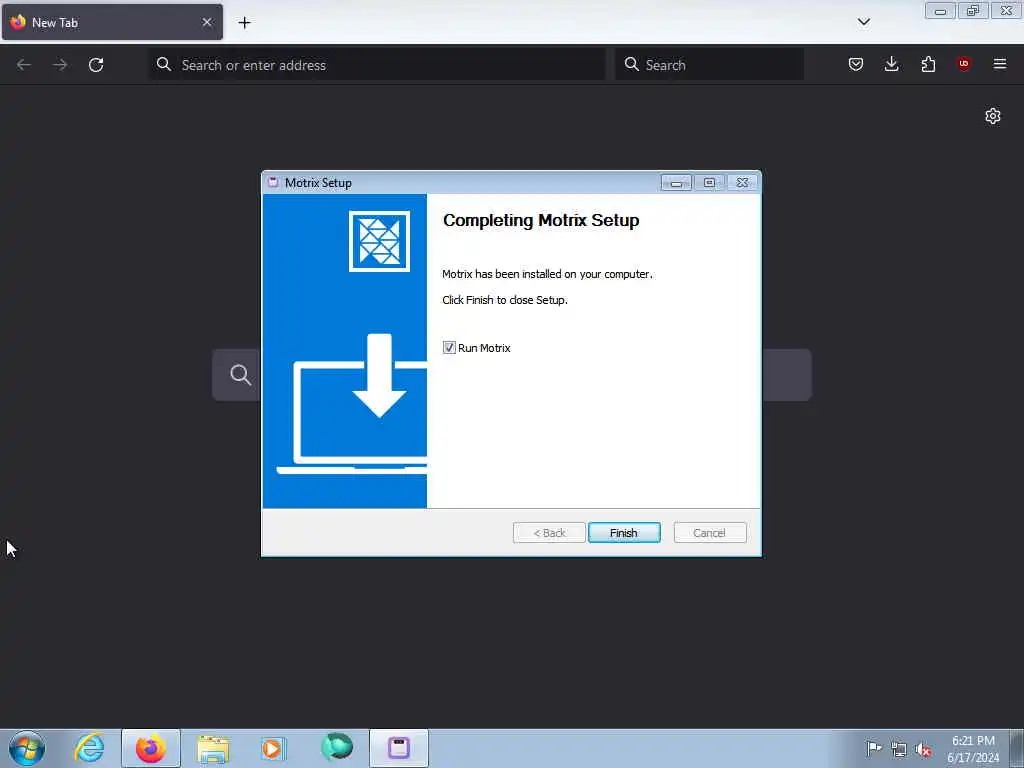1024x768 pixels.
Task: Open the Windows Start menu
Action: pos(27,748)
